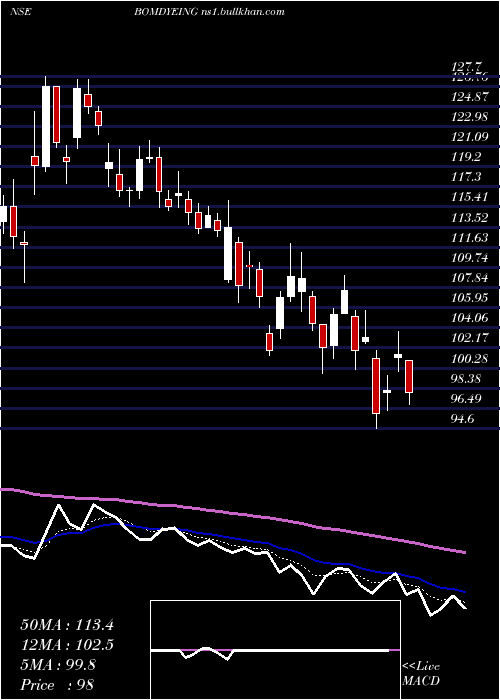
Task: Click the 119.2 price axis label
Action: (467, 157)
